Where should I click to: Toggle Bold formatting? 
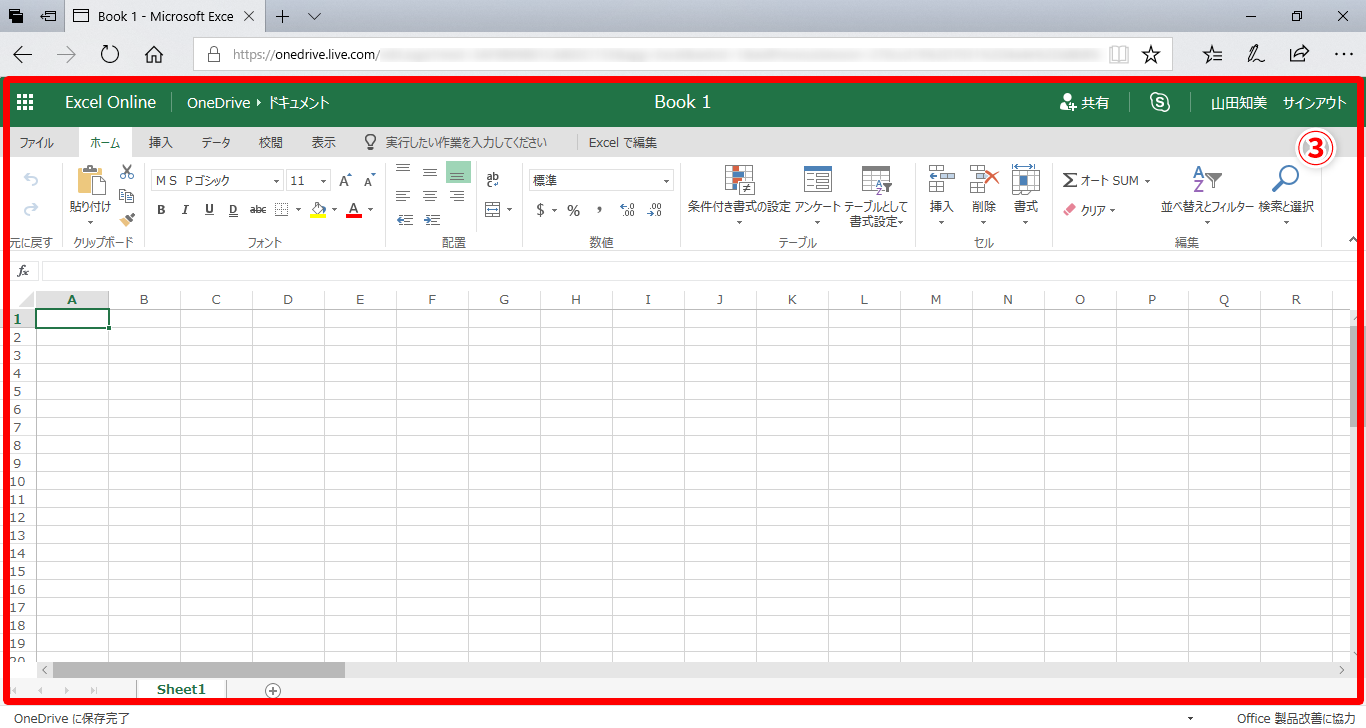(161, 210)
